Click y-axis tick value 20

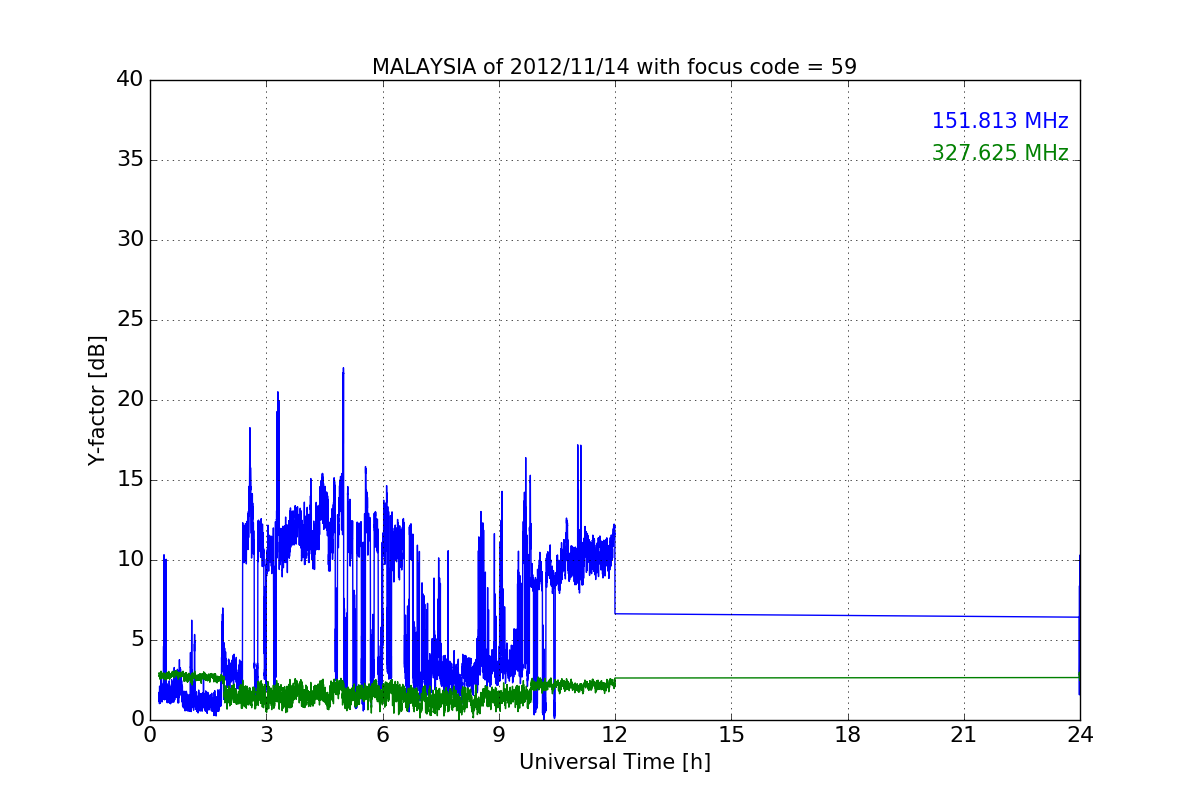pyautogui.click(x=130, y=400)
